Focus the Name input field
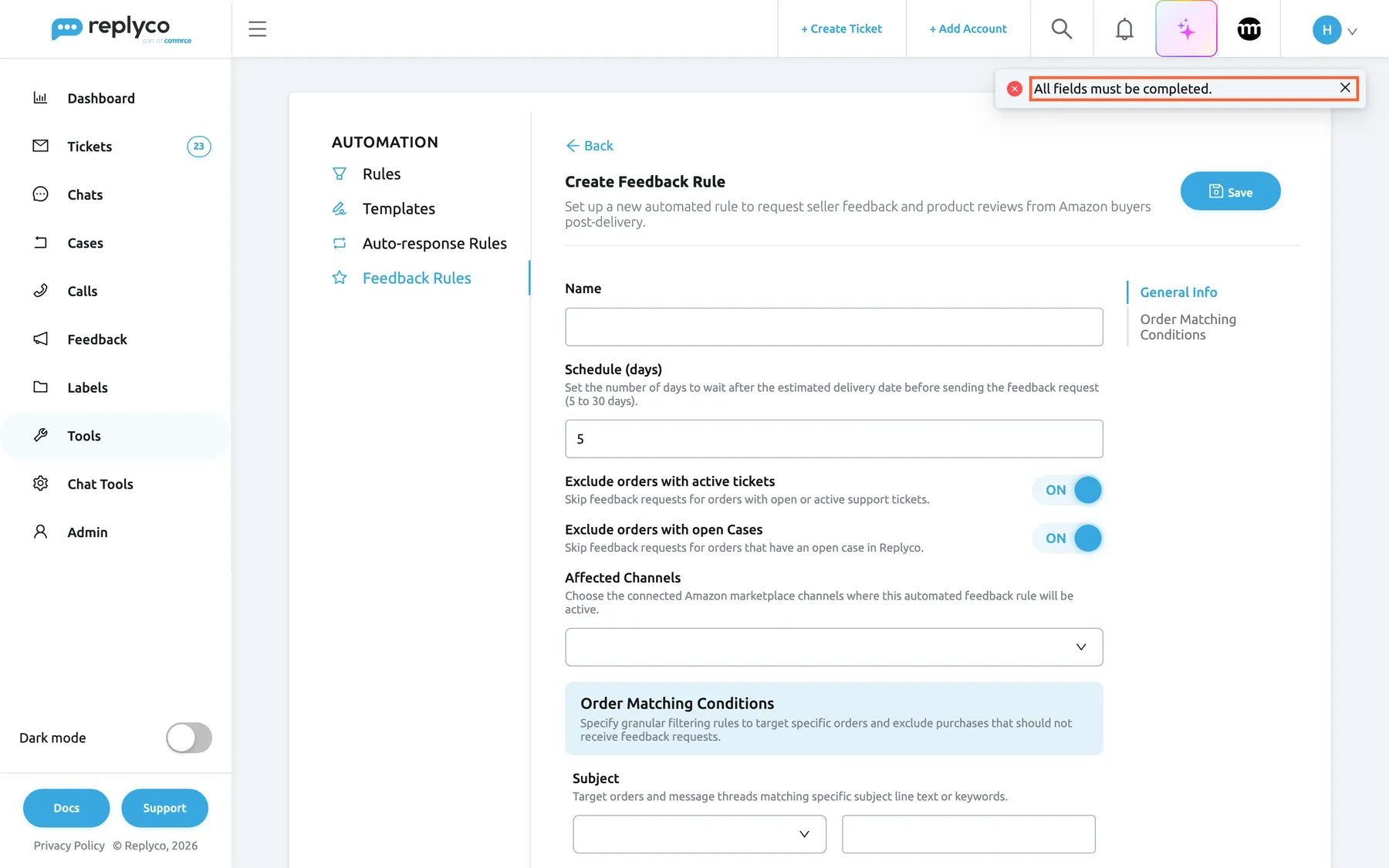This screenshot has width=1389, height=868. click(834, 327)
